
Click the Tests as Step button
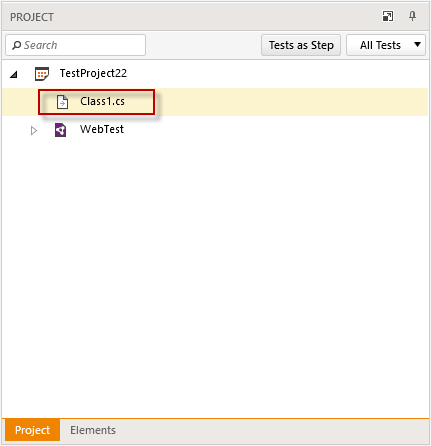coord(301,45)
